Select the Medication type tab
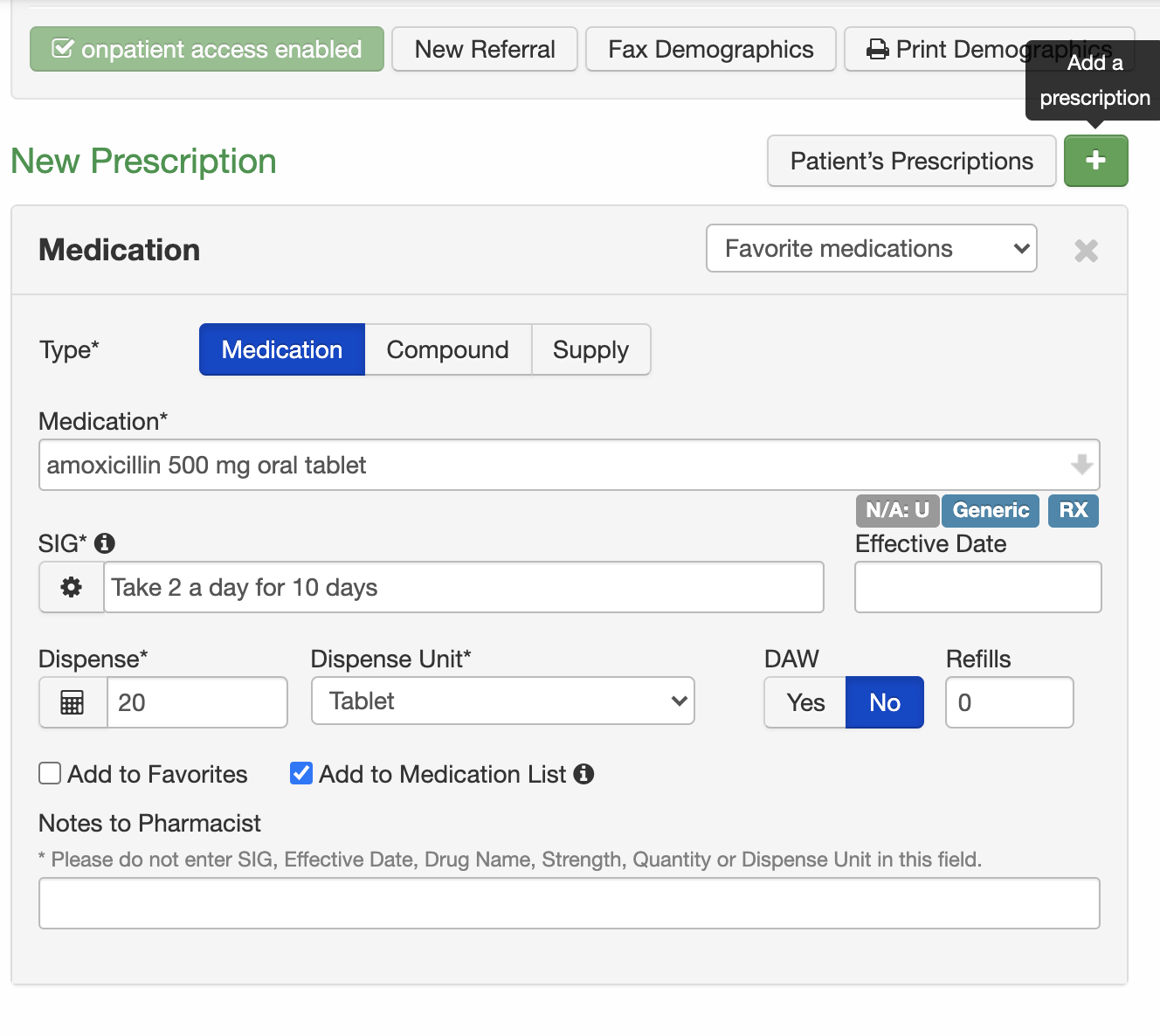 [x=282, y=349]
